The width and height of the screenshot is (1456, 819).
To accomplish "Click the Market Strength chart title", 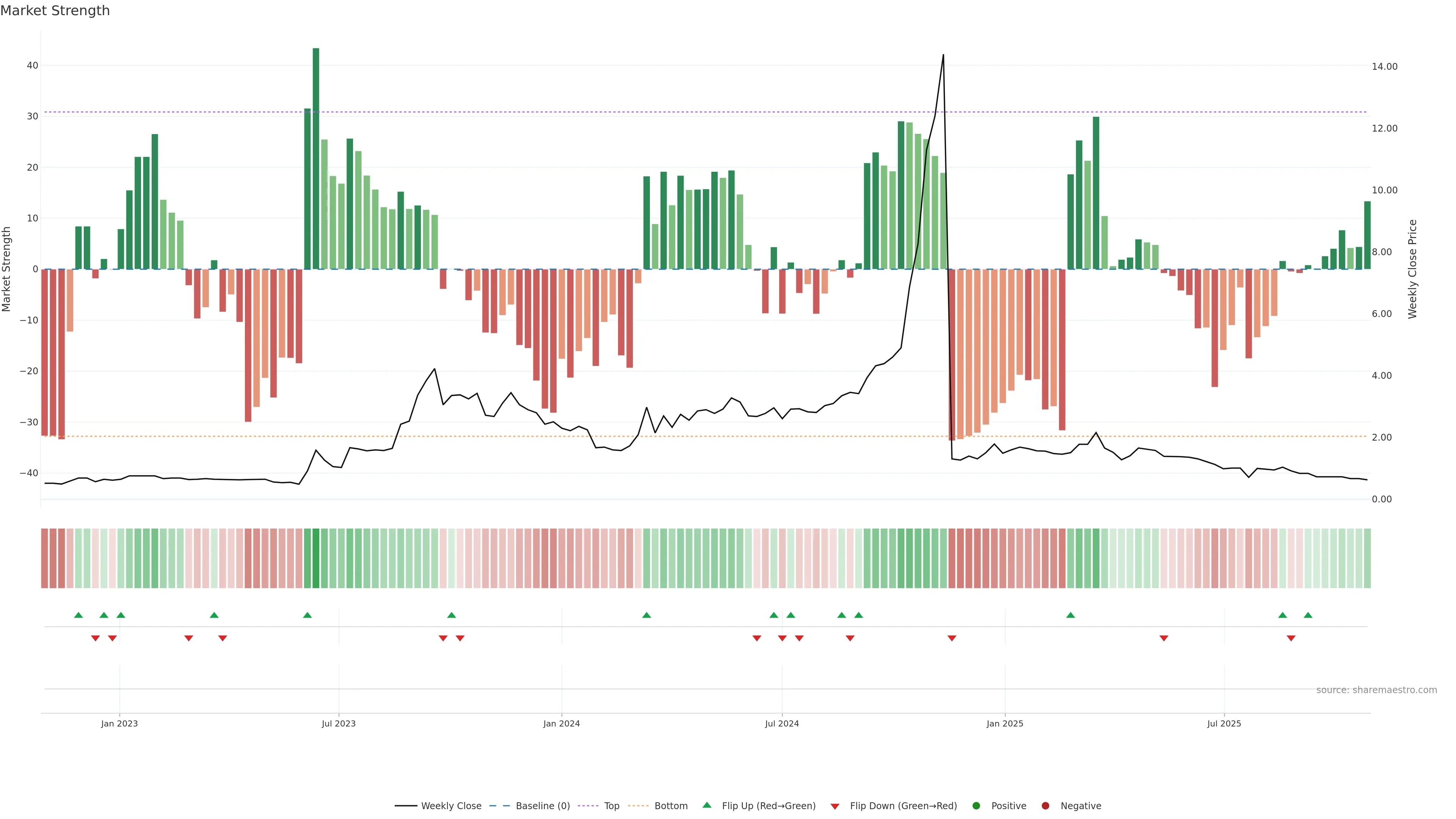I will point(55,11).
